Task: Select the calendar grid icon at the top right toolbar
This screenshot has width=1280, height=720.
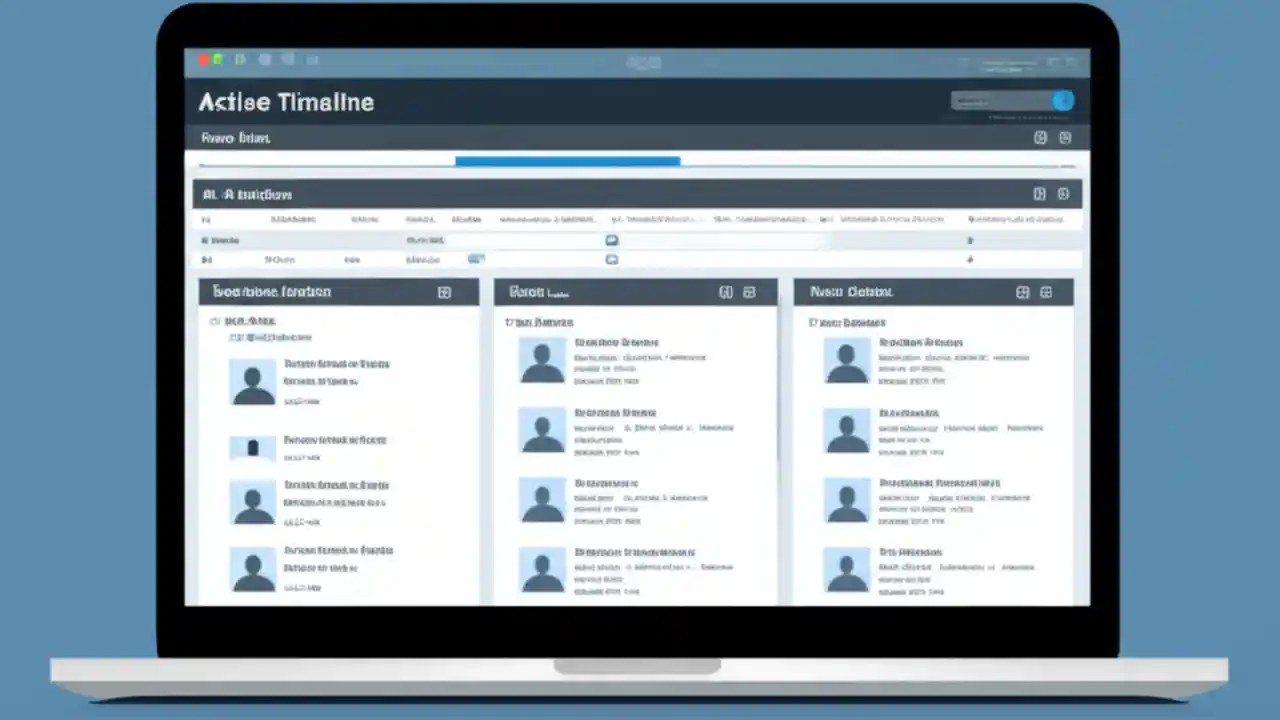Action: coord(1040,138)
